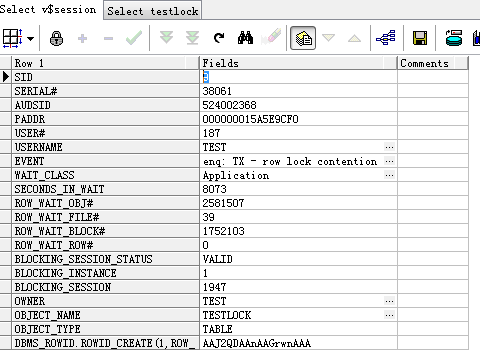Toggle the edit data lock icon

pyautogui.click(x=56, y=38)
